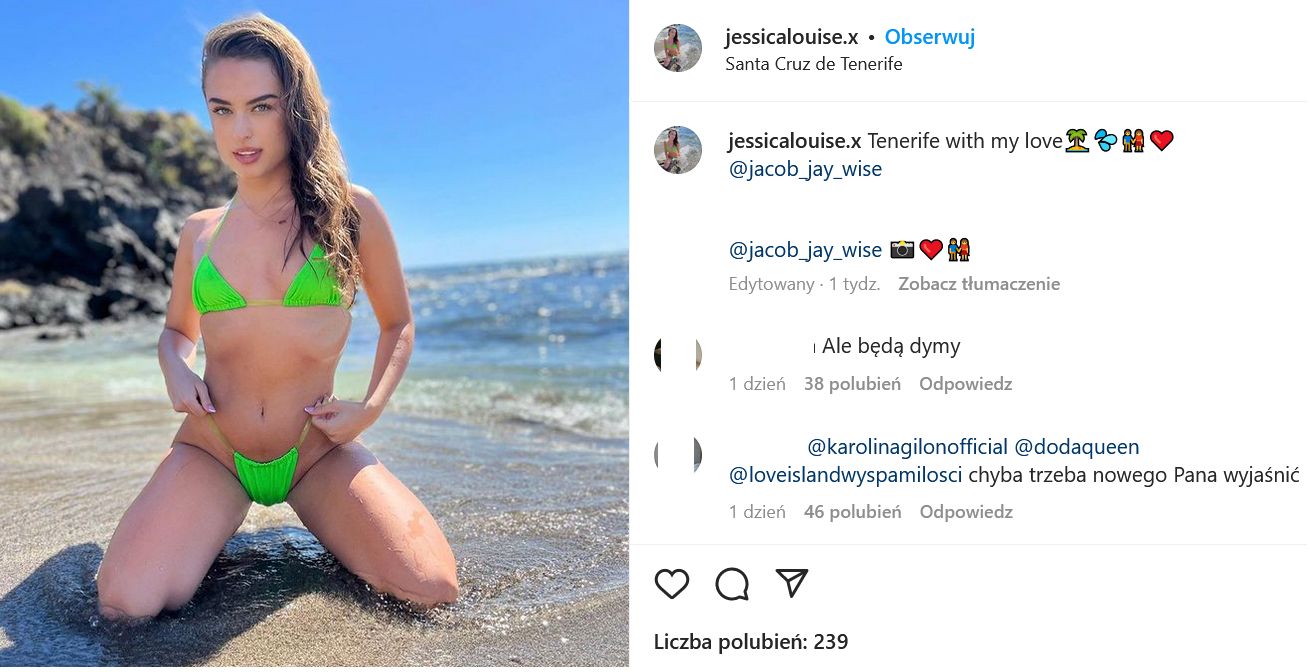
Task: Open @jacob_jay_wise mention beside camera emoji
Action: 805,250
